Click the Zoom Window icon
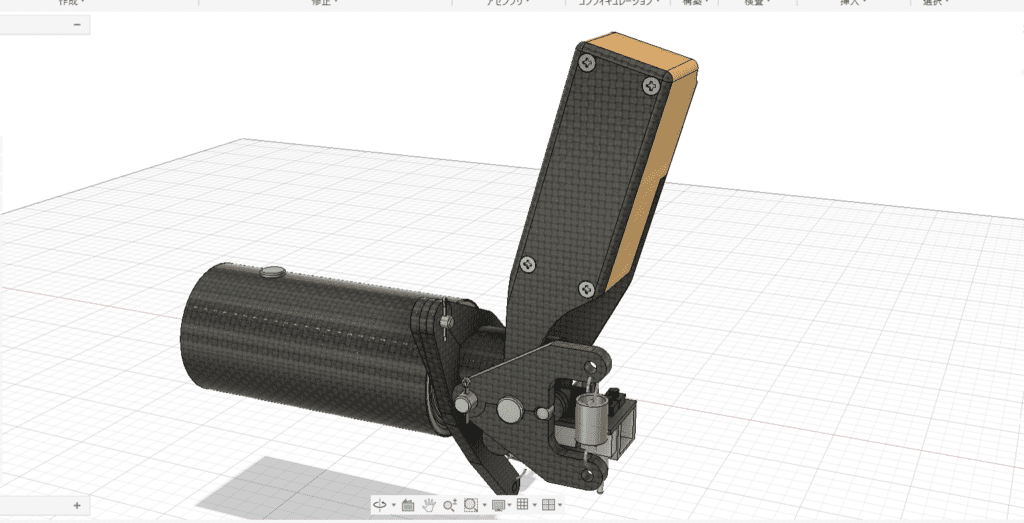This screenshot has width=1024, height=523. pos(471,505)
